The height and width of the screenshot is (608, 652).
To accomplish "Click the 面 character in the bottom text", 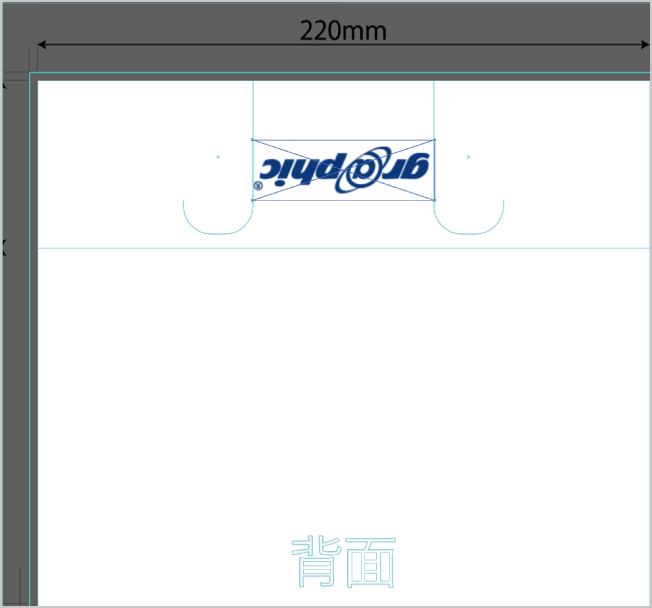I will pyautogui.click(x=370, y=562).
